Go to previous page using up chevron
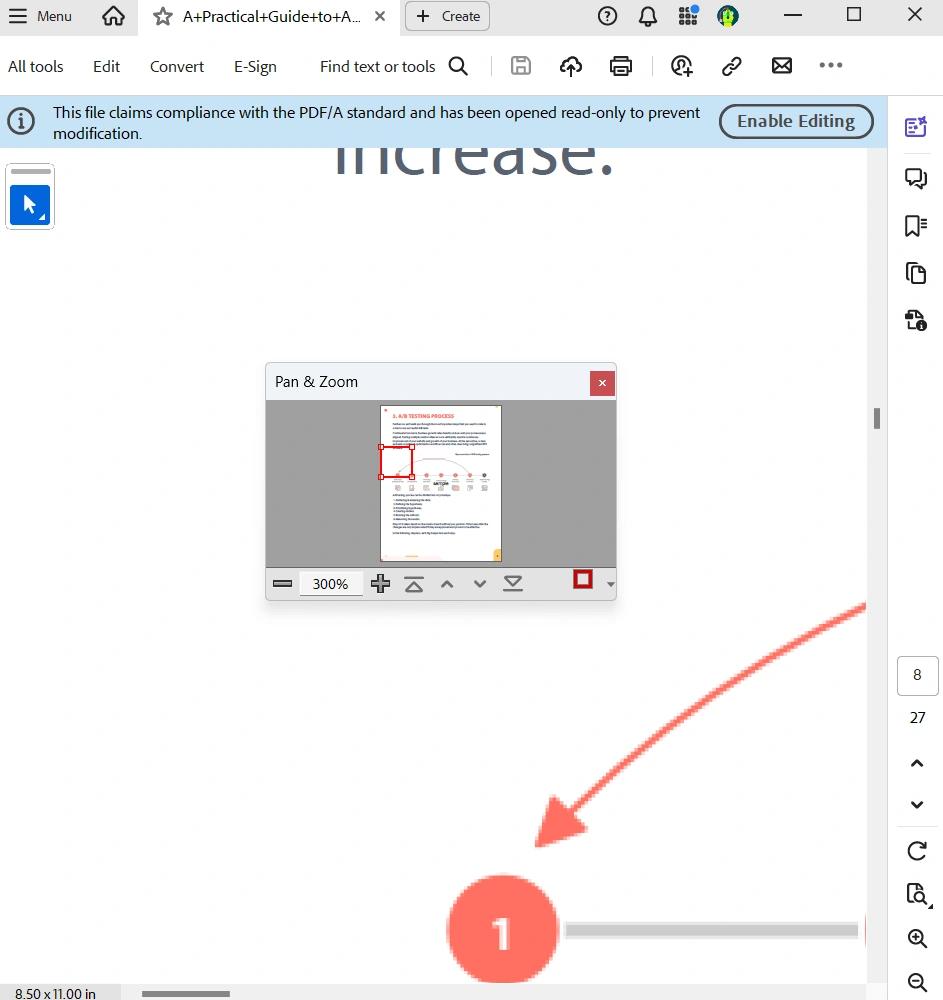The height and width of the screenshot is (1000, 943). tap(917, 763)
